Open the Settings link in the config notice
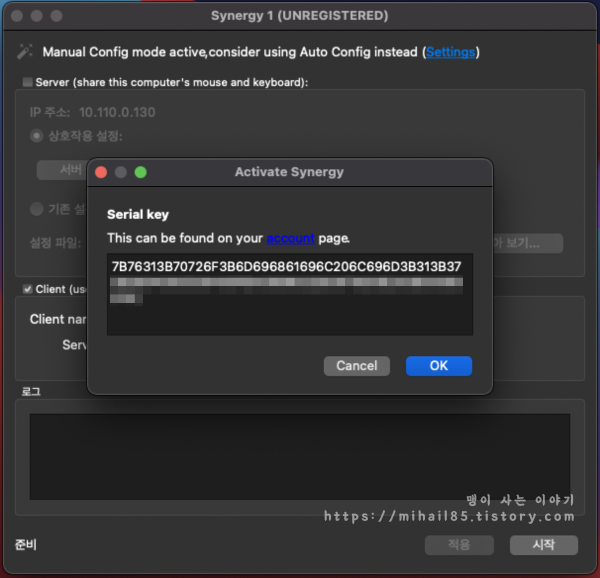Image resolution: width=600 pixels, height=578 pixels. (450, 52)
